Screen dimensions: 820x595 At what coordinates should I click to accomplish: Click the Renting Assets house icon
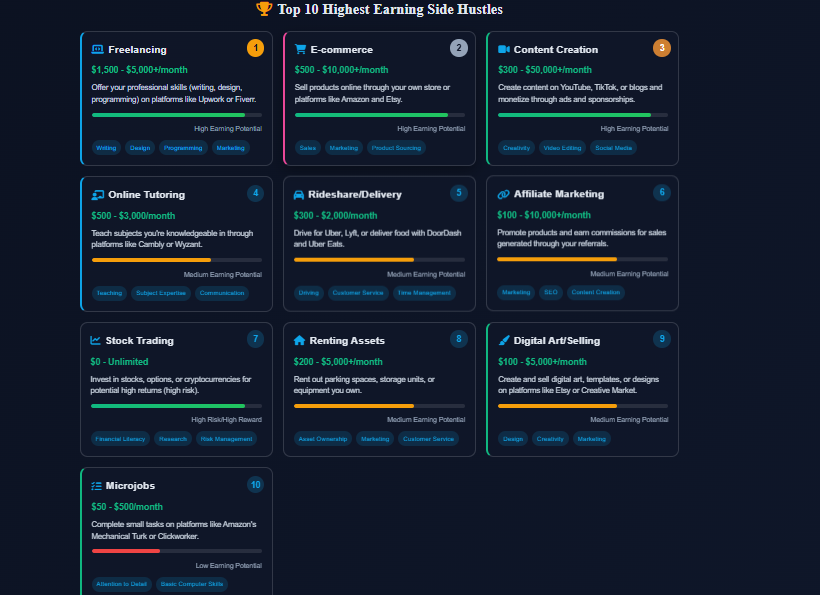pyautogui.click(x=300, y=339)
